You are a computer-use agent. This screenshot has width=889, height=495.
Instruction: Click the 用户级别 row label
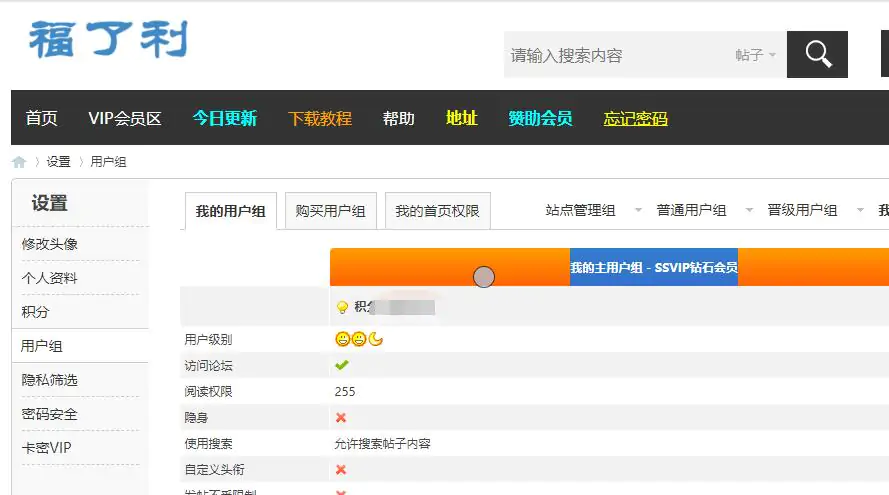point(208,339)
